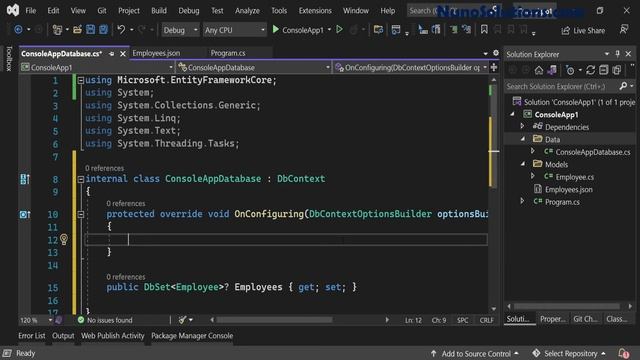Screen dimensions: 640x360
Task: Open the ConsoleApp1 project navigation dropdown
Action: 97,67
